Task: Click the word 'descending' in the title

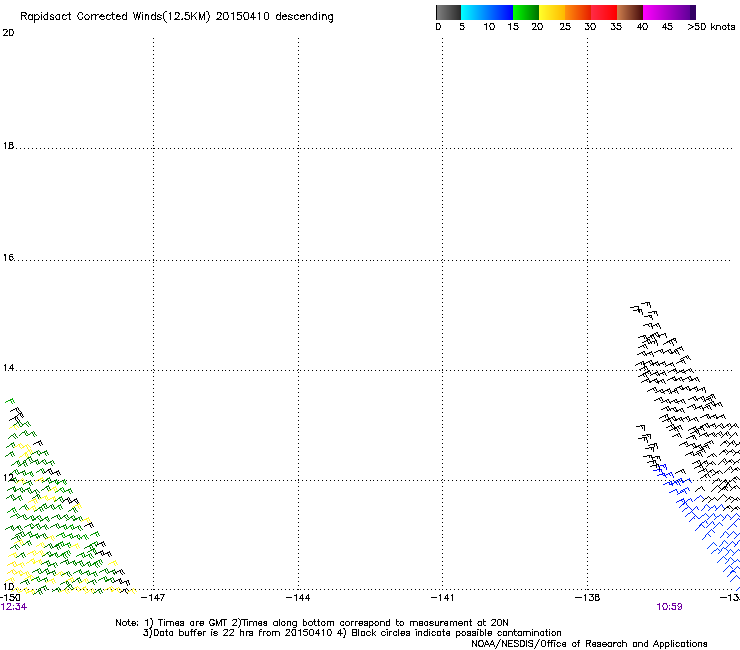Action: [304, 17]
